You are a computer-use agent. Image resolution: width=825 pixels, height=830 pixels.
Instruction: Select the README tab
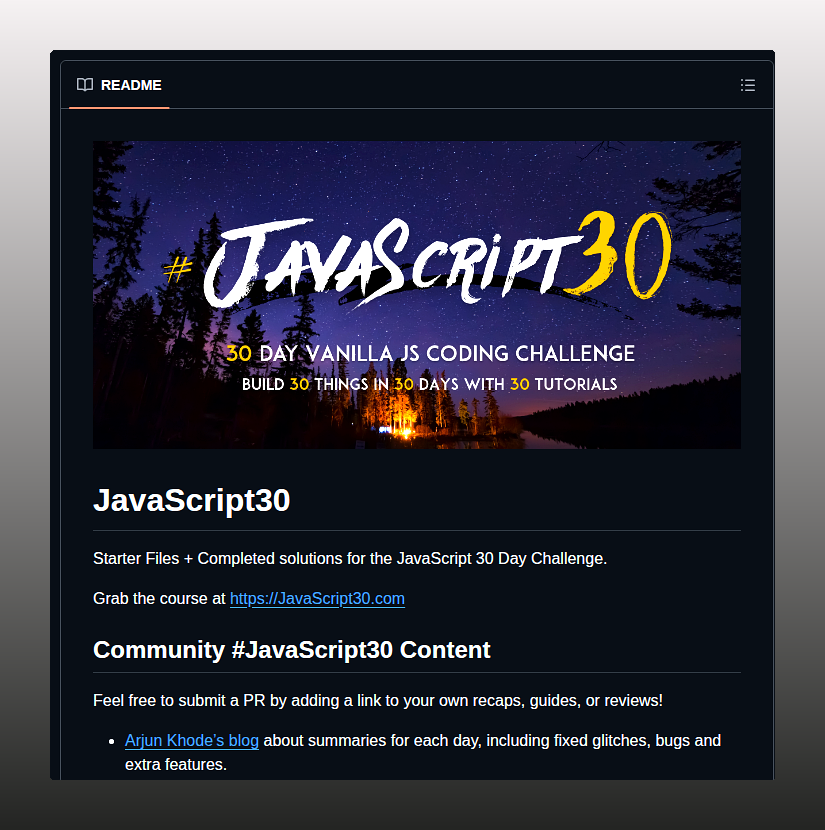(119, 85)
